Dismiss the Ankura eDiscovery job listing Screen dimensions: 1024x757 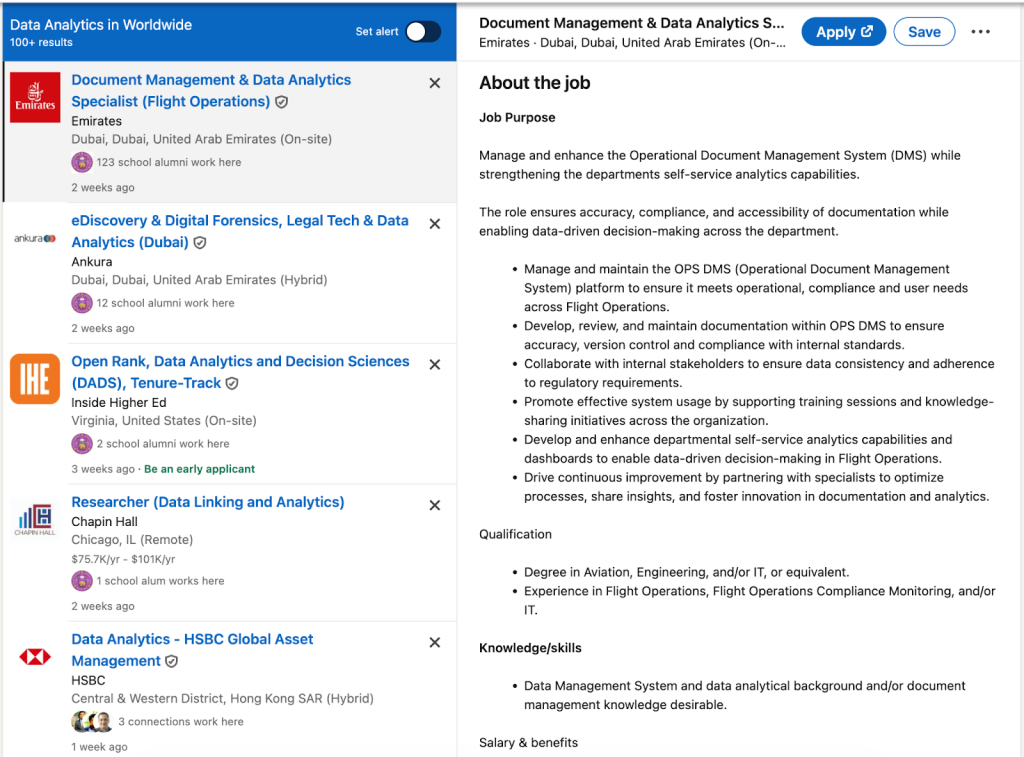(434, 224)
